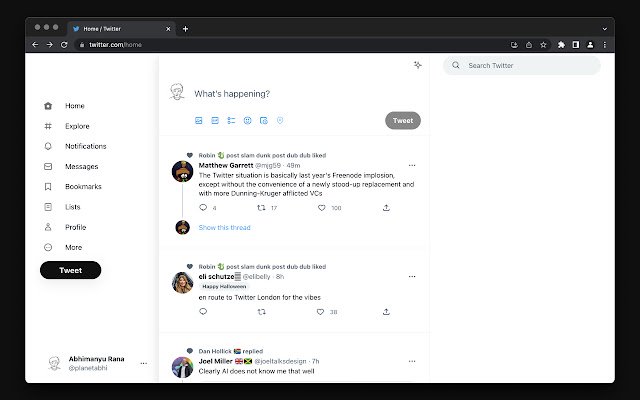This screenshot has width=640, height=400.
Task: Open the browser extensions puzzle icon
Action: tap(561, 45)
